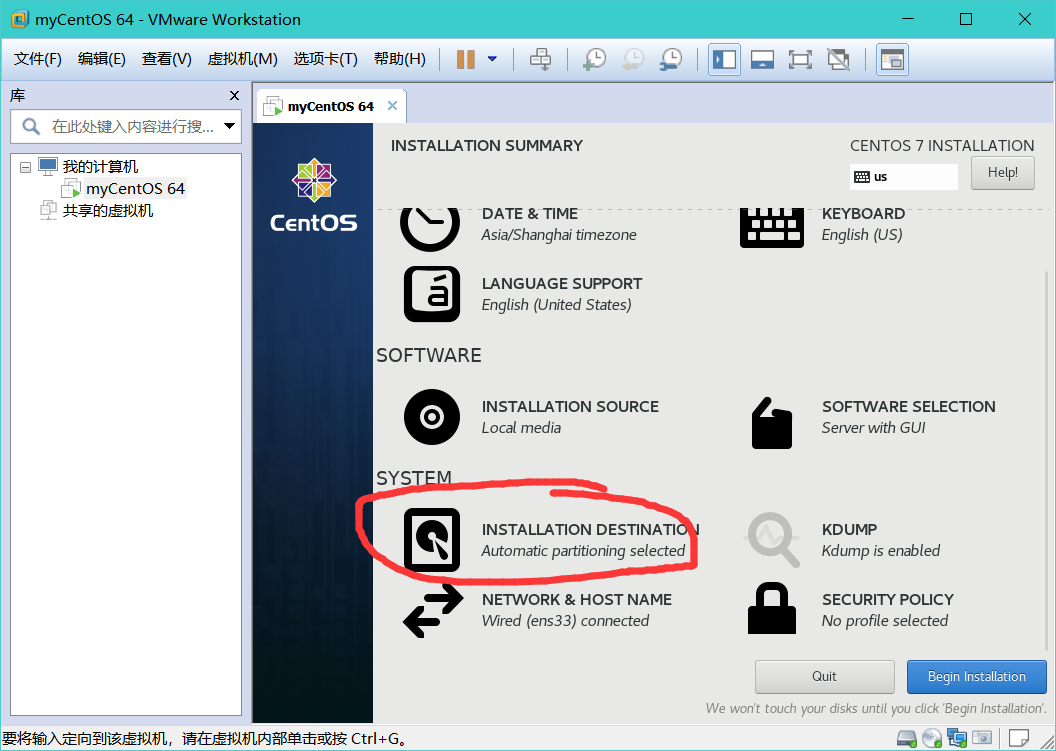This screenshot has width=1056, height=751.
Task: Click the send Ctrl+Alt+Del icon
Action: coord(540,59)
